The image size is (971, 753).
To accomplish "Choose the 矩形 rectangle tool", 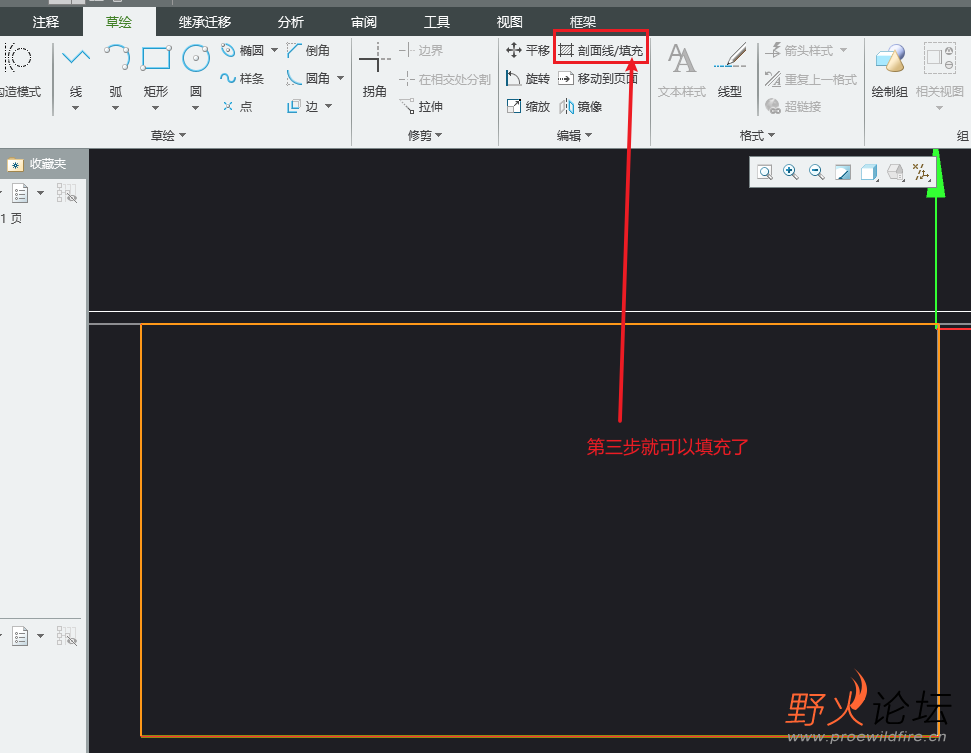I will point(155,70).
